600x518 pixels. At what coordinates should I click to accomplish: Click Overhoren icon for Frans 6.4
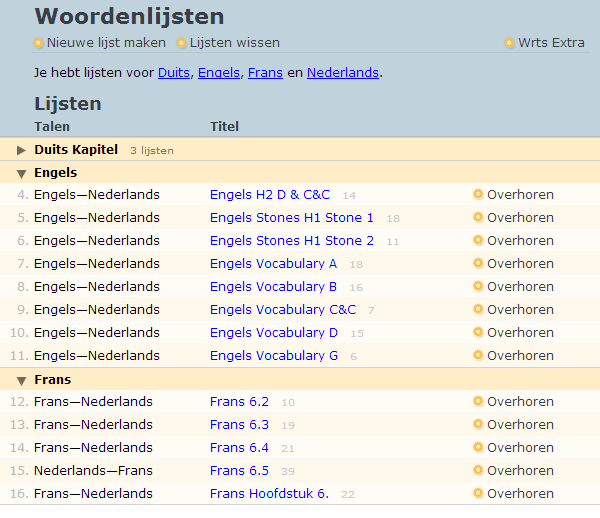click(x=478, y=447)
